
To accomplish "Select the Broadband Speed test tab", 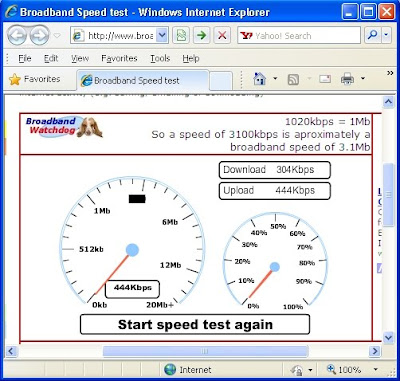I will click(143, 80).
